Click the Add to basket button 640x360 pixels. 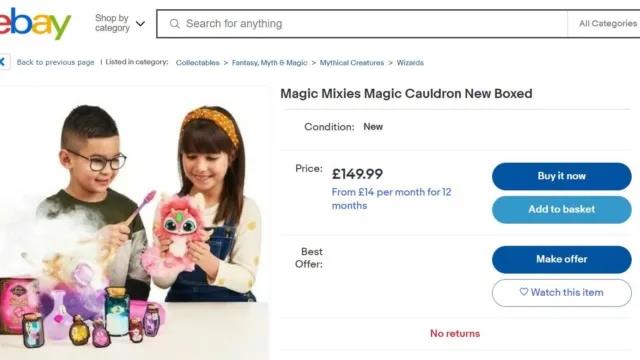point(562,209)
